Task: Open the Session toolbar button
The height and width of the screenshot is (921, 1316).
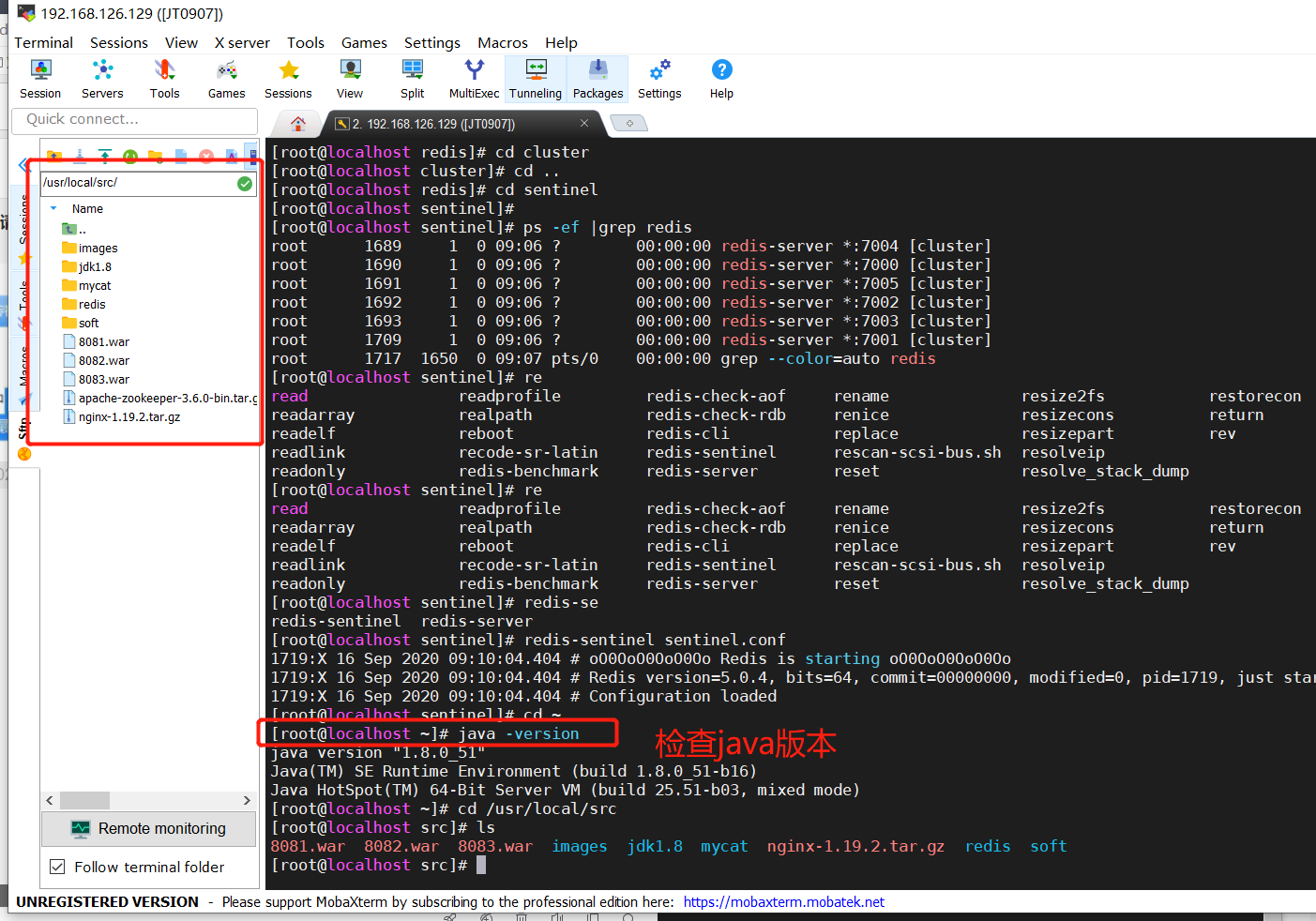Action: [x=40, y=79]
